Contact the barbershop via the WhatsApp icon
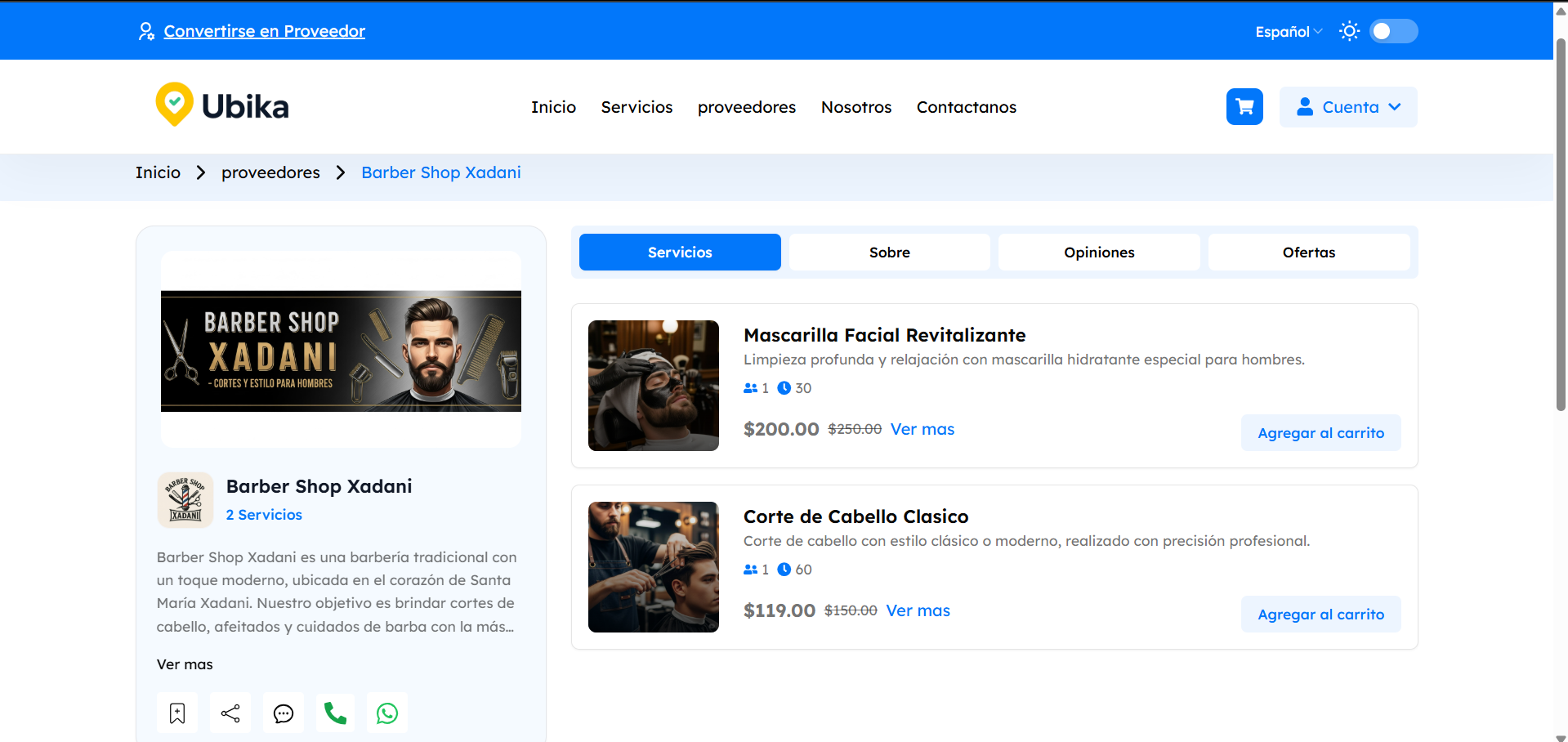The height and width of the screenshot is (742, 1568). (386, 713)
